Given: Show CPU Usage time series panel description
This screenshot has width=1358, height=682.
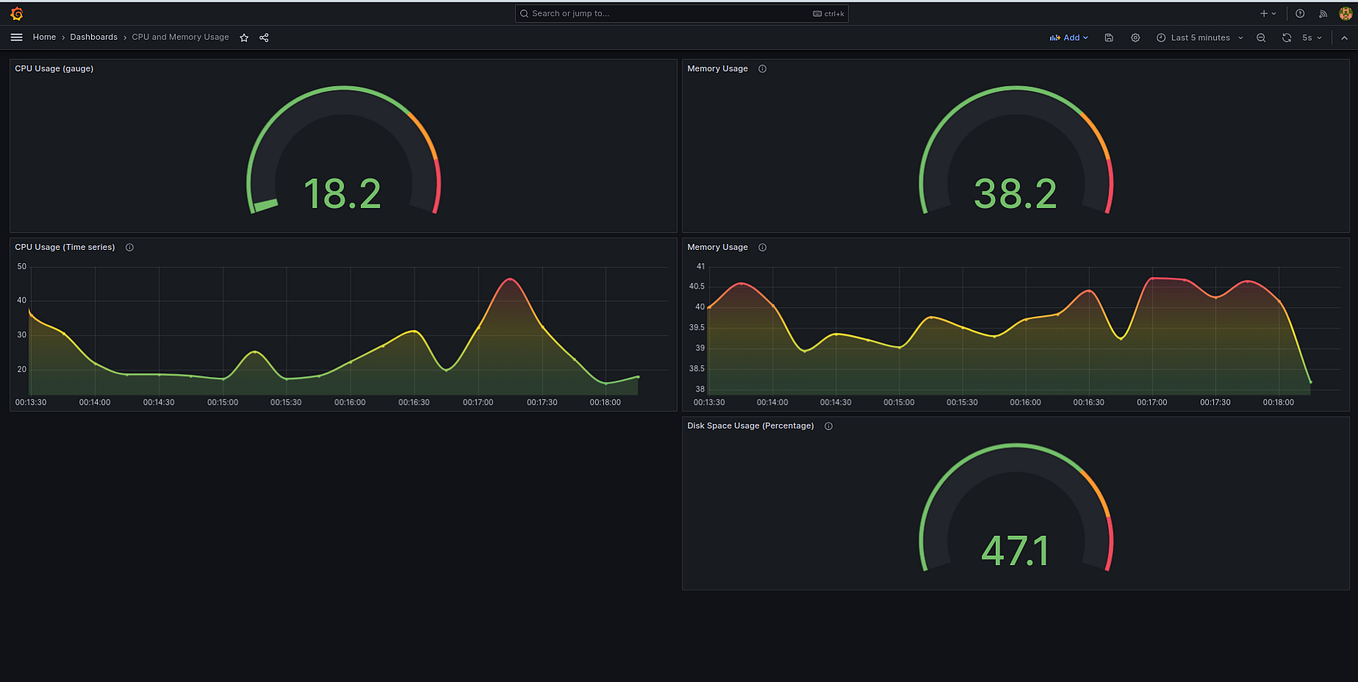Looking at the screenshot, I should pos(129,247).
